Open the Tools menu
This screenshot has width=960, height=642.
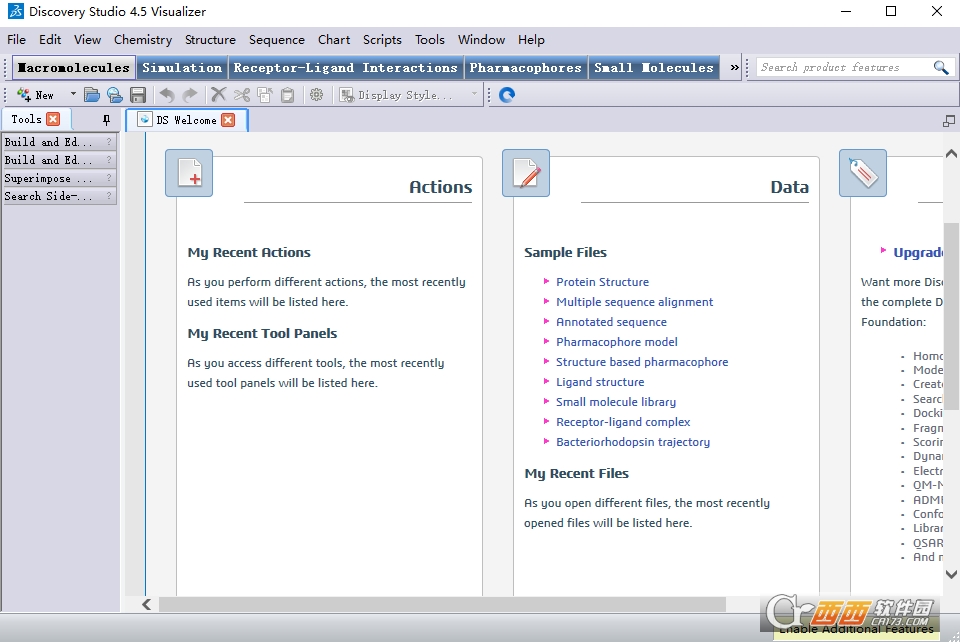click(x=429, y=40)
